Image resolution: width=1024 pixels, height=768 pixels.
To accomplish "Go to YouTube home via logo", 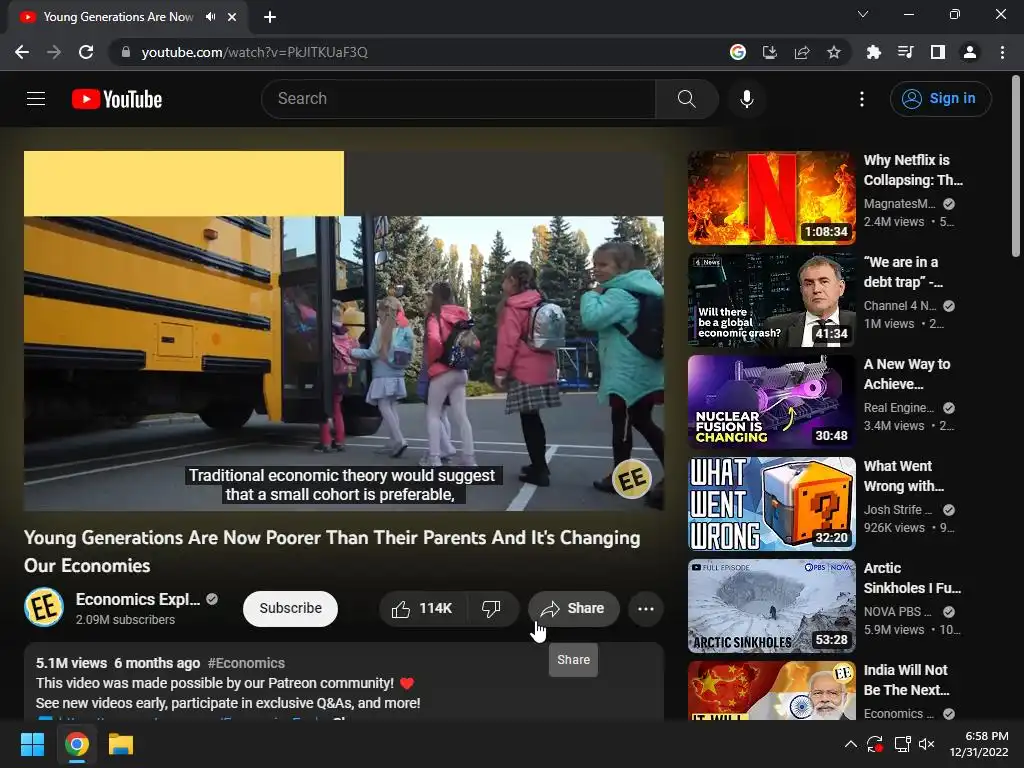I will point(117,99).
